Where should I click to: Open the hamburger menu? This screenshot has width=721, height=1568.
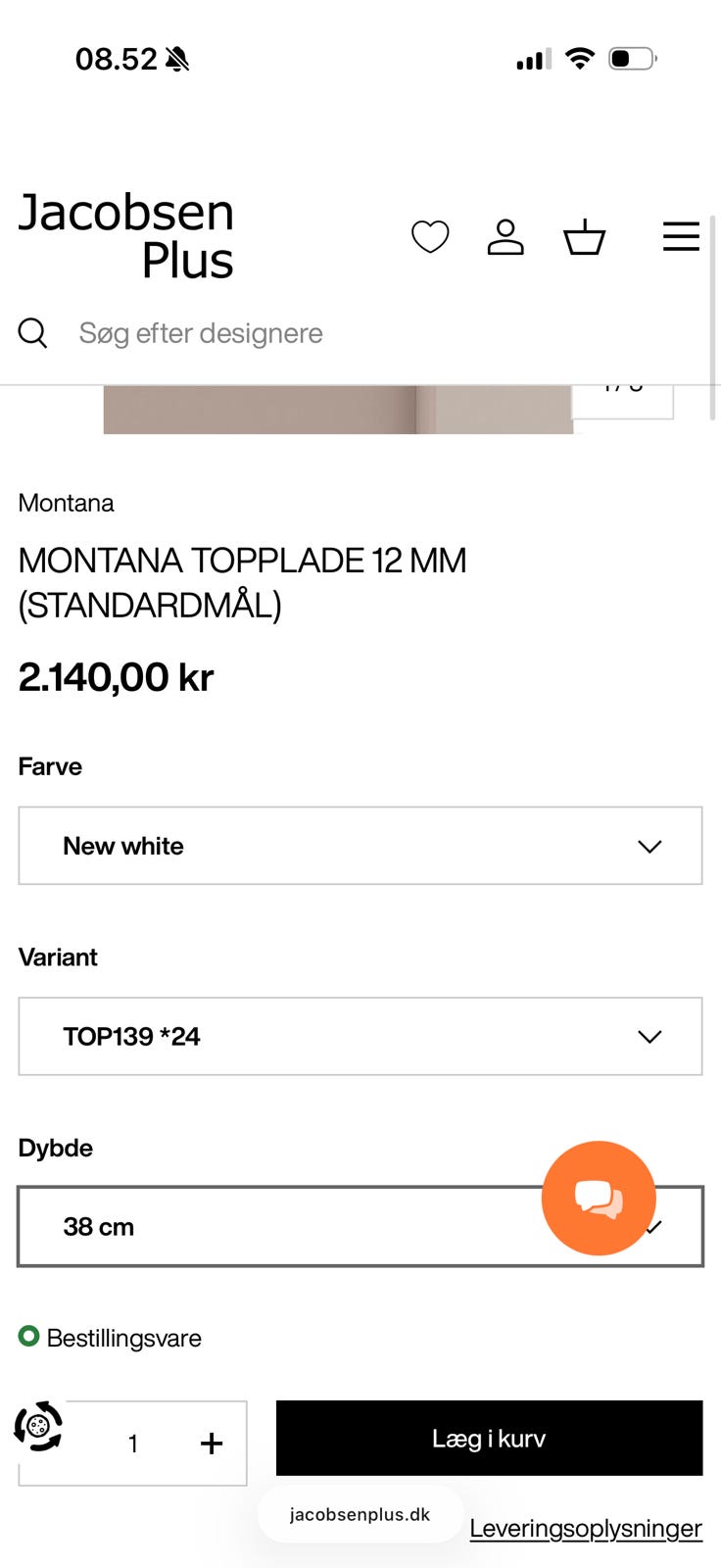click(x=681, y=237)
